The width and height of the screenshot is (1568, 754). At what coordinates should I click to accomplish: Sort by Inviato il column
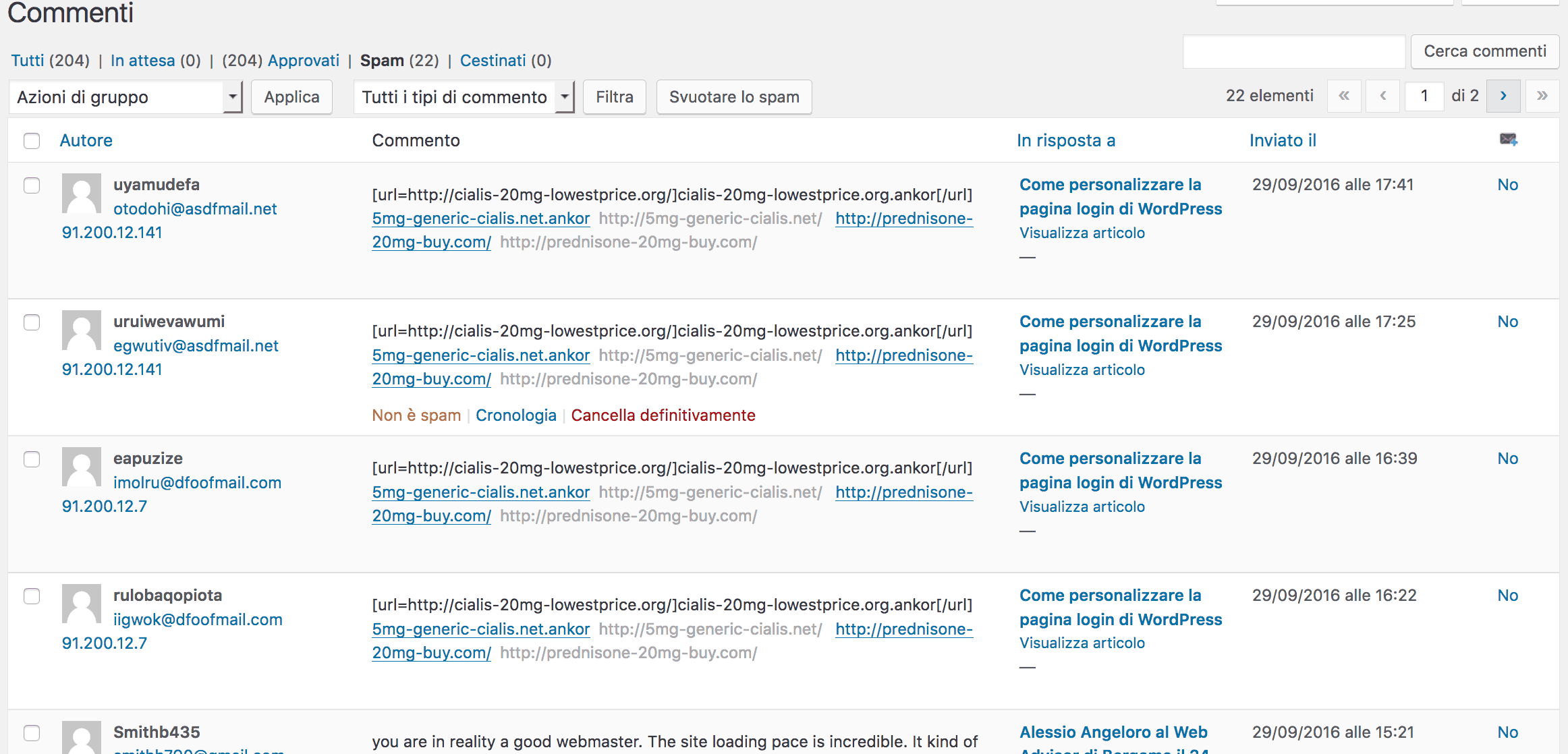coord(1283,140)
